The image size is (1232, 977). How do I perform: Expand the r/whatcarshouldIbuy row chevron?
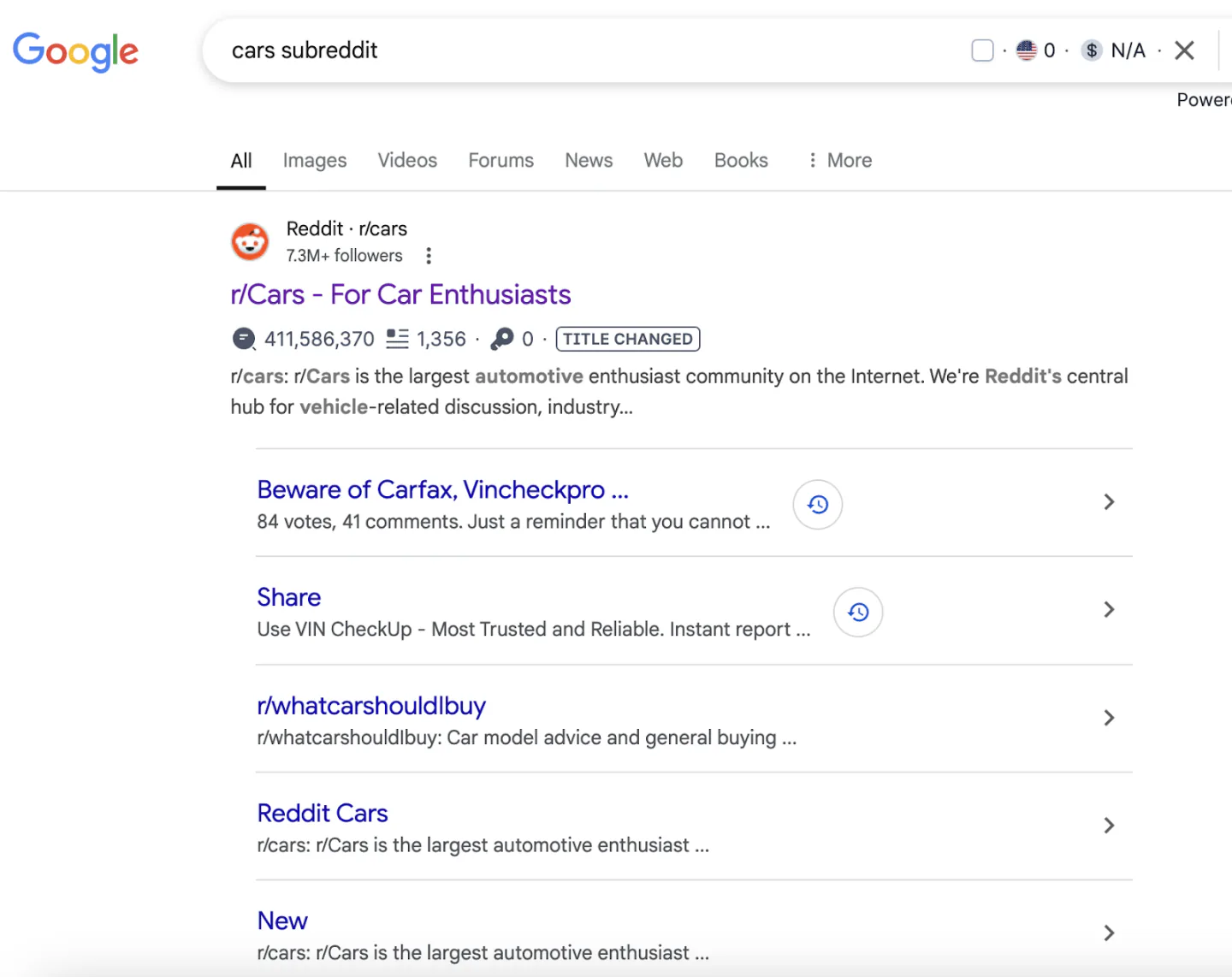pyautogui.click(x=1109, y=718)
